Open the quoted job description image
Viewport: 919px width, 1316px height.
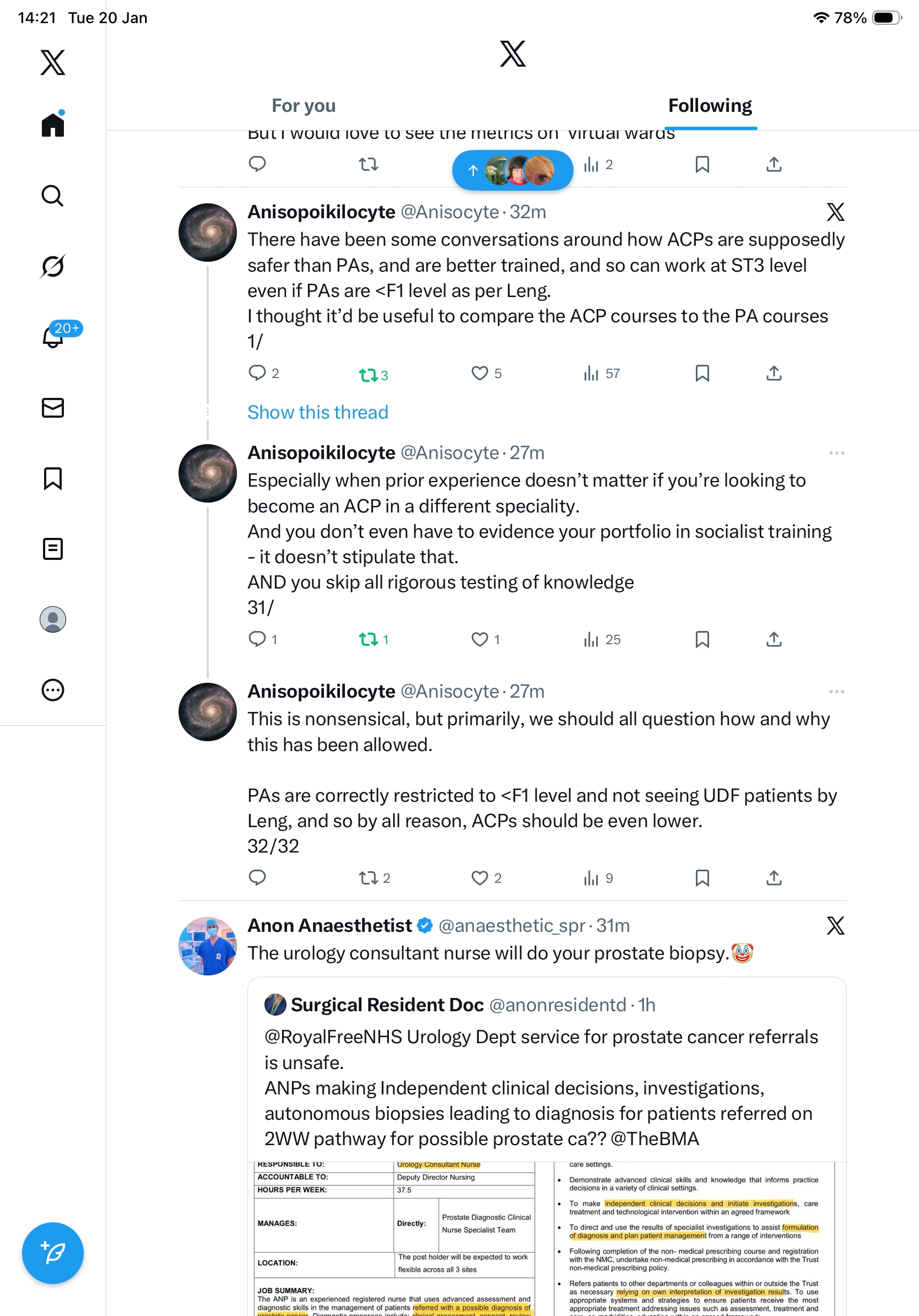547,1238
